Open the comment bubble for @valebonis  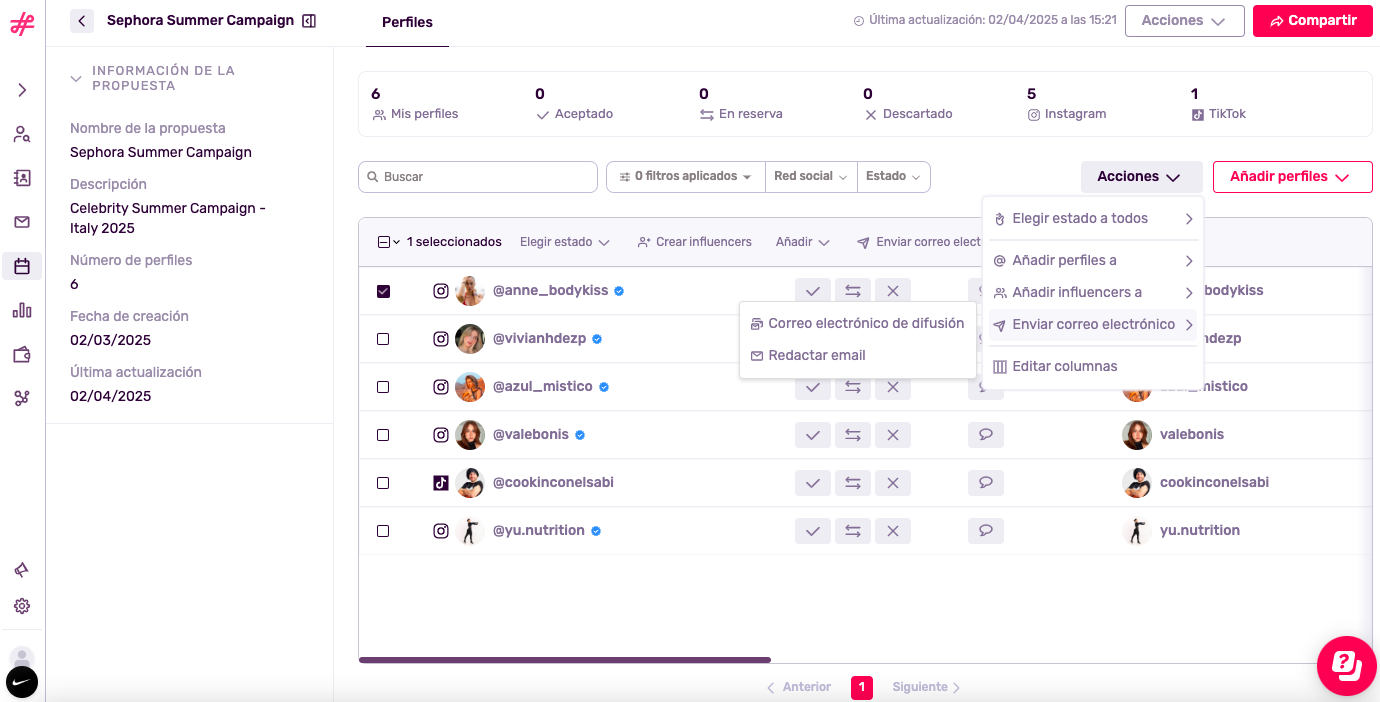[x=986, y=435]
